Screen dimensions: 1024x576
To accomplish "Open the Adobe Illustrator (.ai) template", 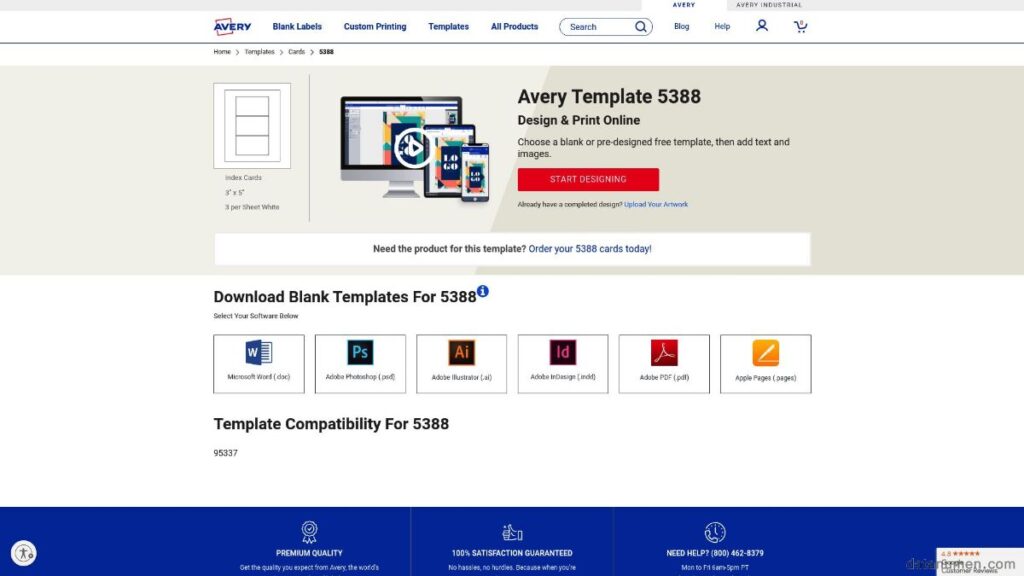I will coord(461,363).
